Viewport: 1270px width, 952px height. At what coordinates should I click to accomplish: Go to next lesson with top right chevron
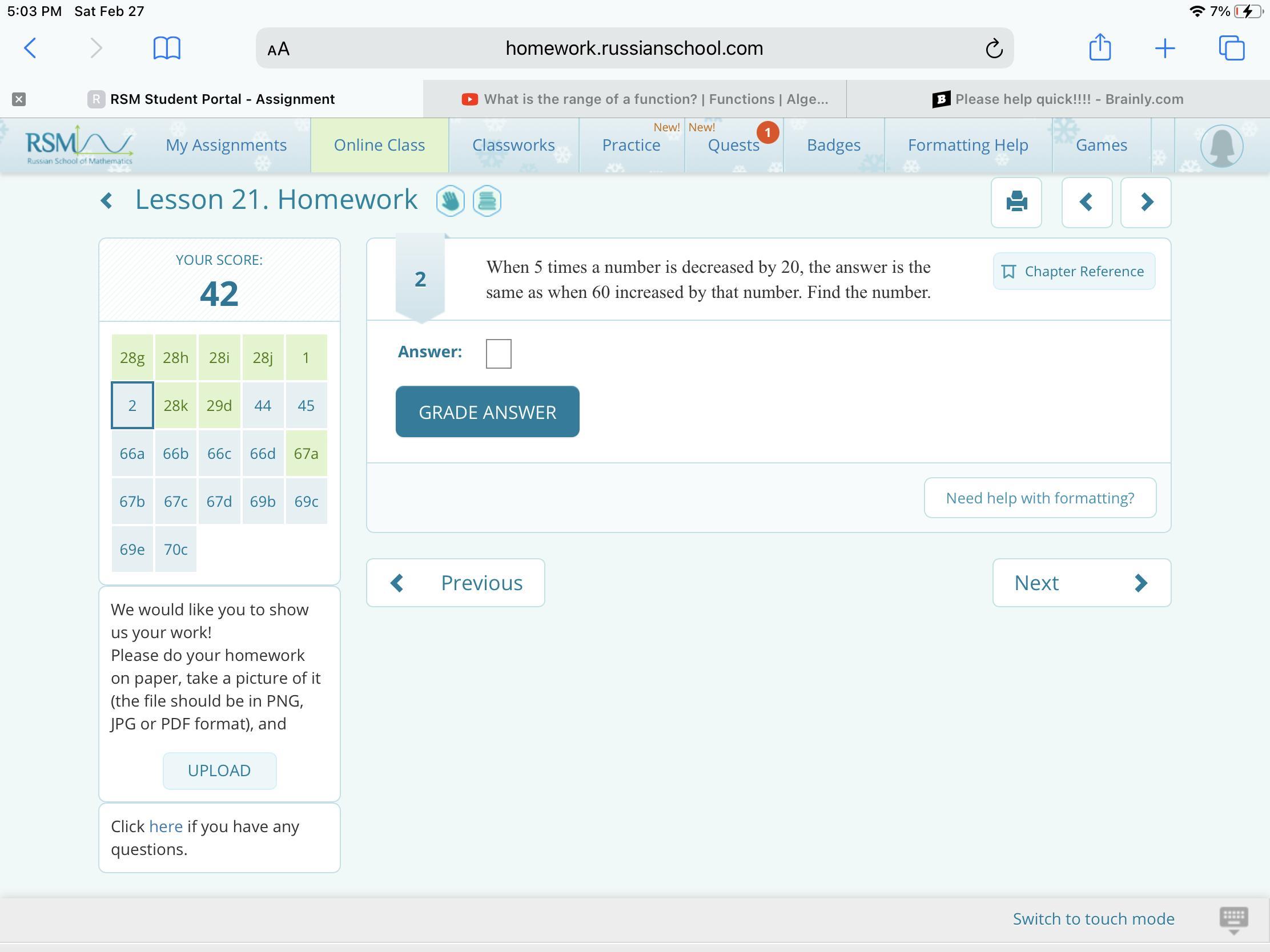point(1146,202)
